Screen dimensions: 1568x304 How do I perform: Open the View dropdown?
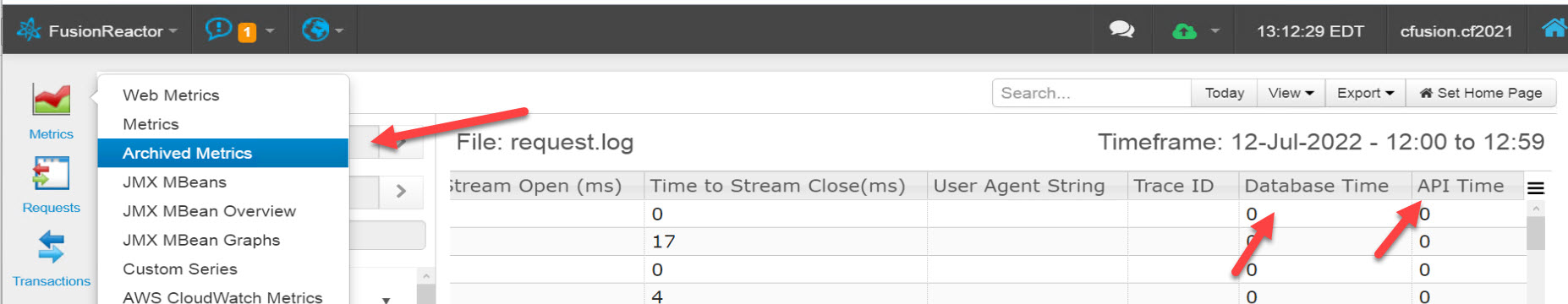pos(1291,93)
